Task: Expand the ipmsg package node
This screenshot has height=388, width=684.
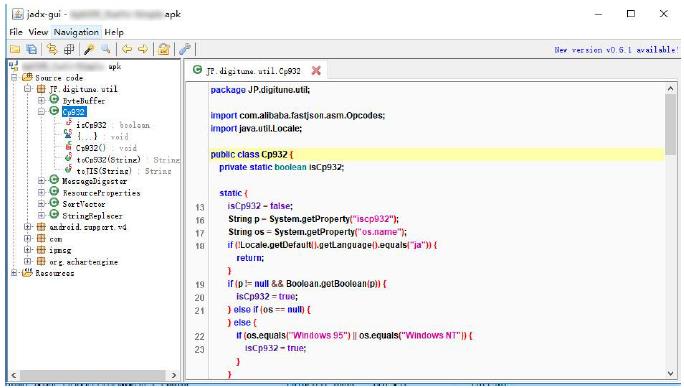Action: 28,250
